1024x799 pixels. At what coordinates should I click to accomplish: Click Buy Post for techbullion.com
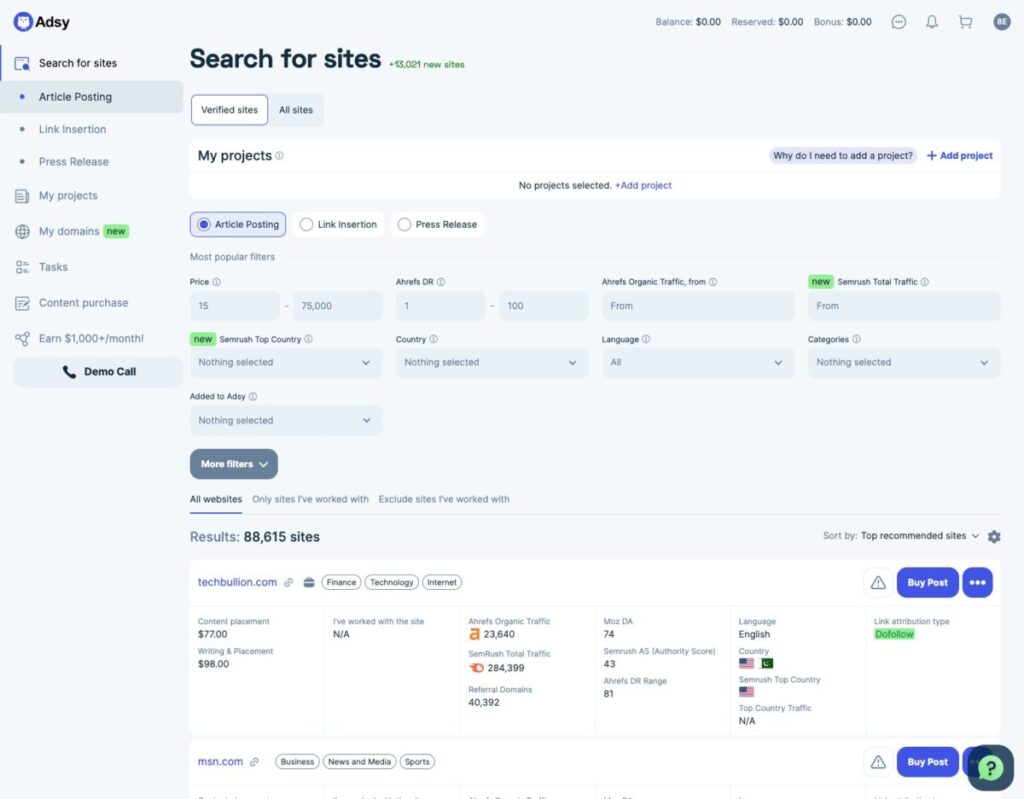(927, 582)
